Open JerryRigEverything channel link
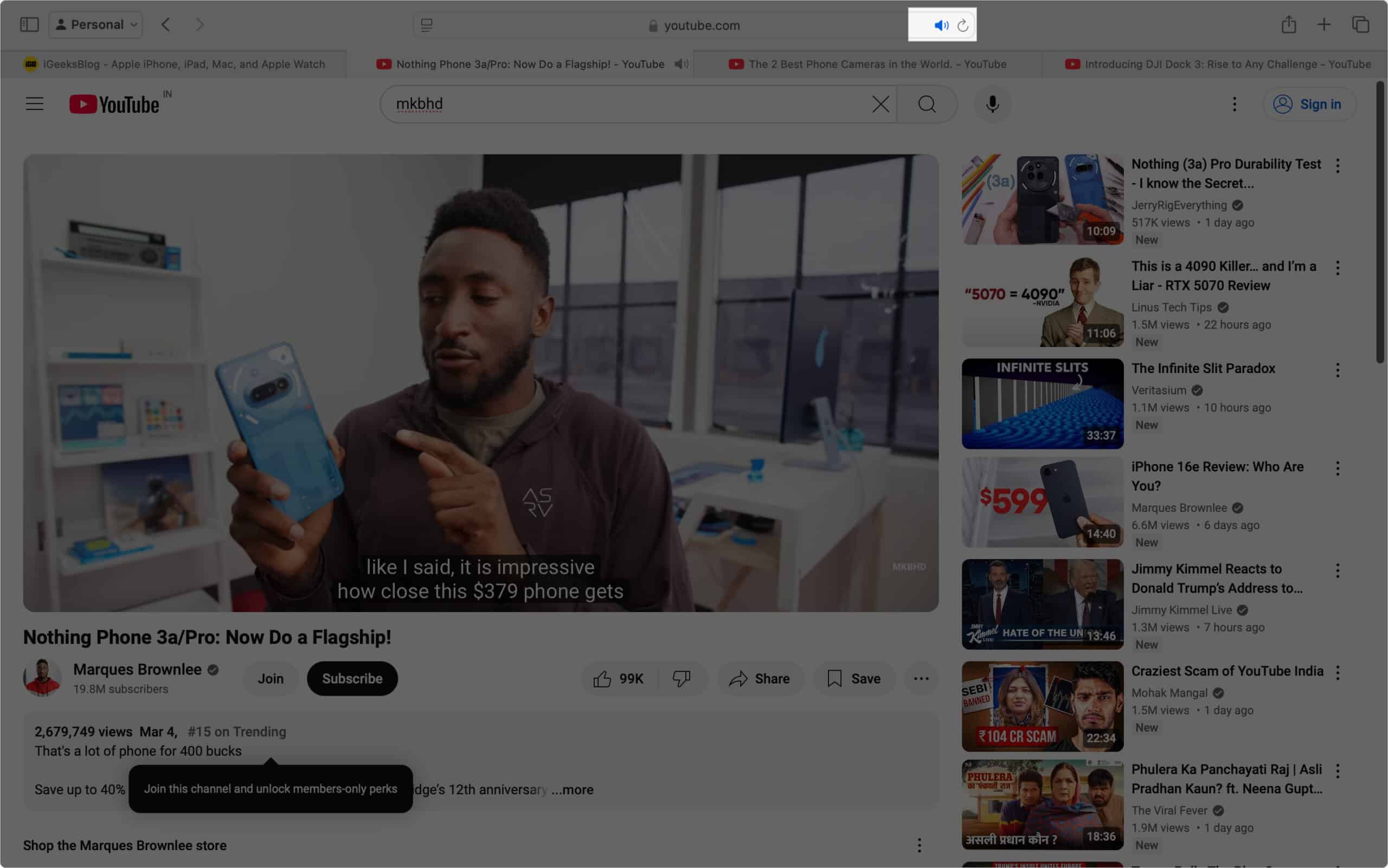Viewport: 1388px width, 868px height. pos(1179,205)
